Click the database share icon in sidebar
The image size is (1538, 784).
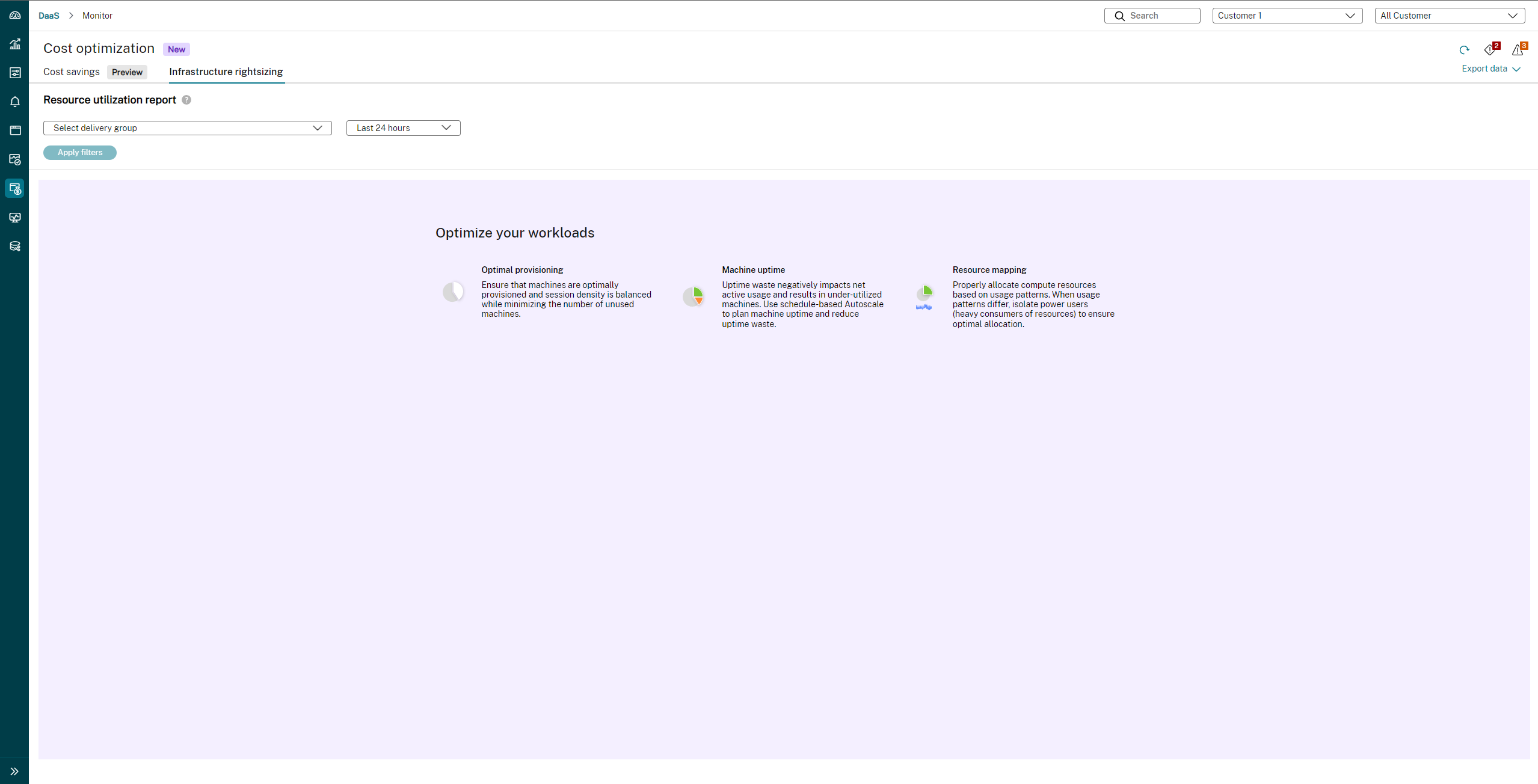pyautogui.click(x=15, y=247)
